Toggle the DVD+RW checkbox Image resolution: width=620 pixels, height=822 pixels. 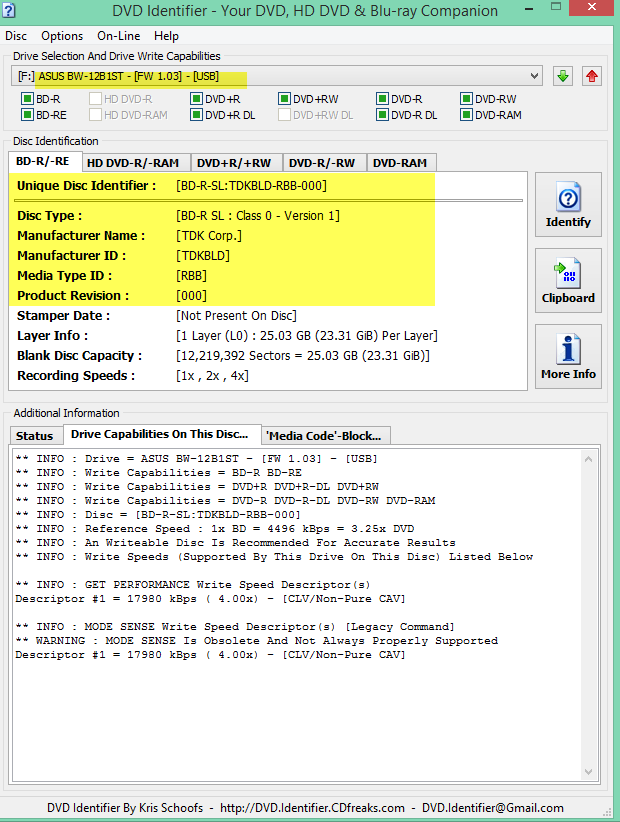tap(285, 99)
